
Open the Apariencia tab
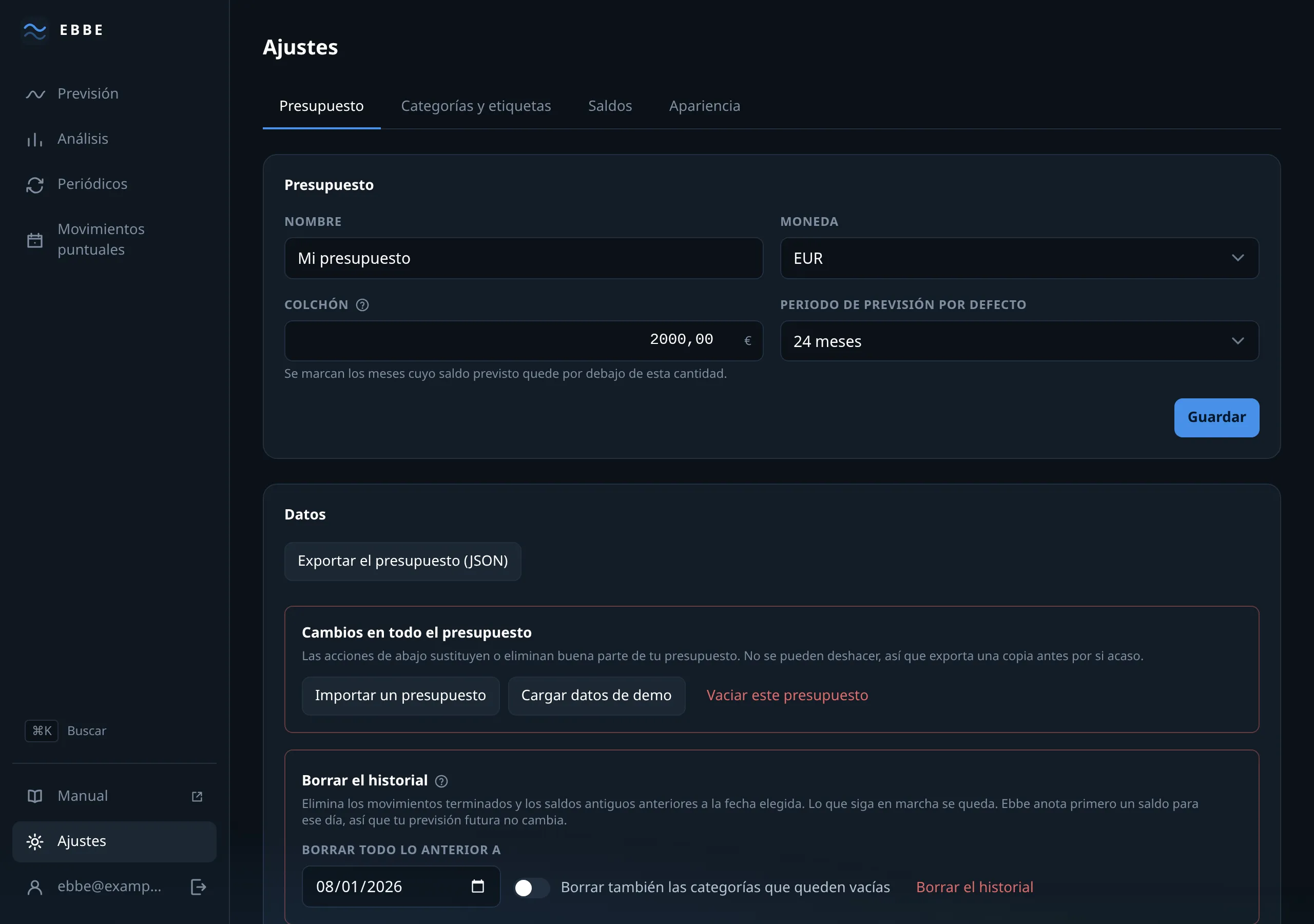705,106
